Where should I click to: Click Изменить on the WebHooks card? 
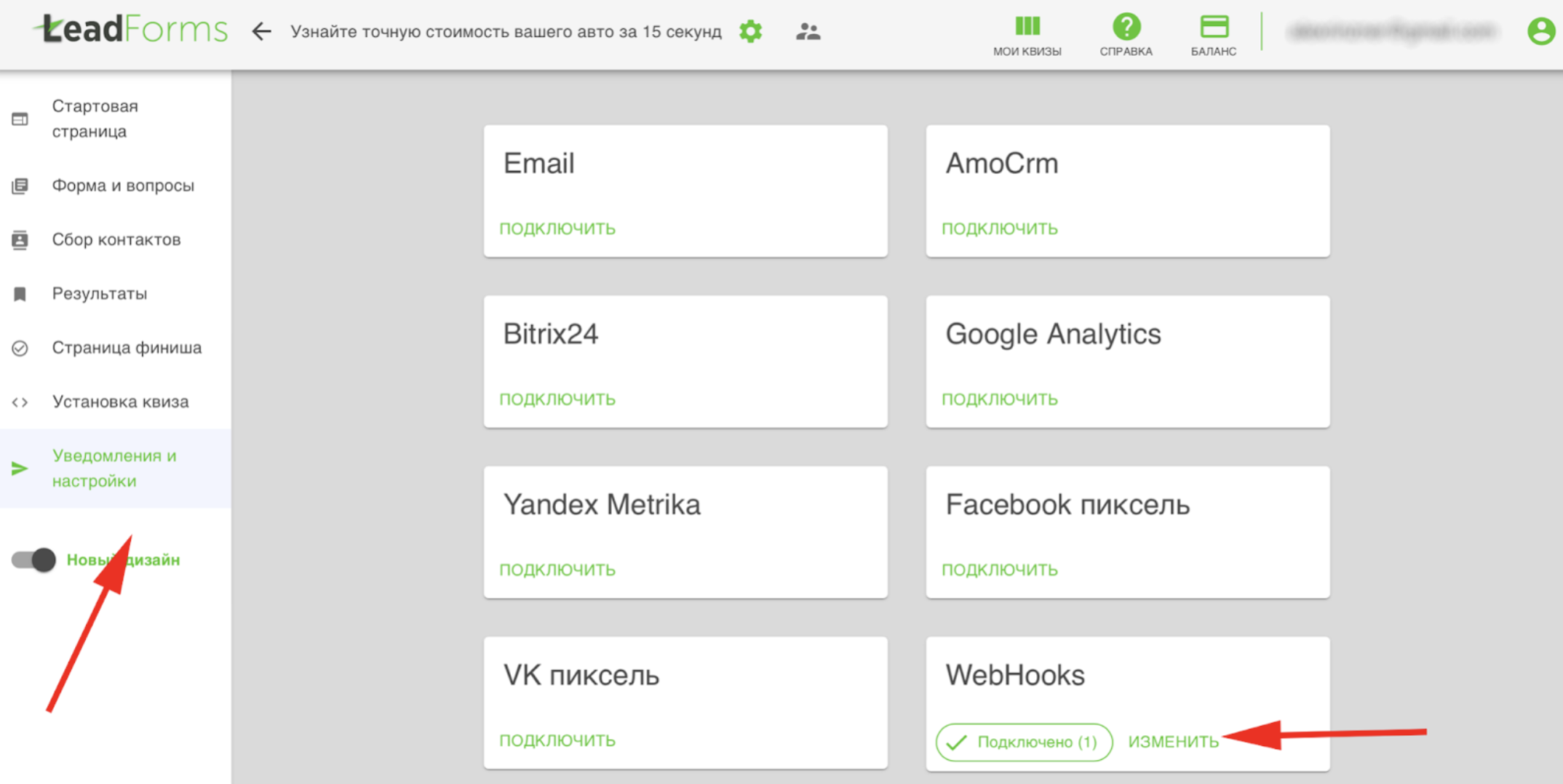click(x=1173, y=742)
